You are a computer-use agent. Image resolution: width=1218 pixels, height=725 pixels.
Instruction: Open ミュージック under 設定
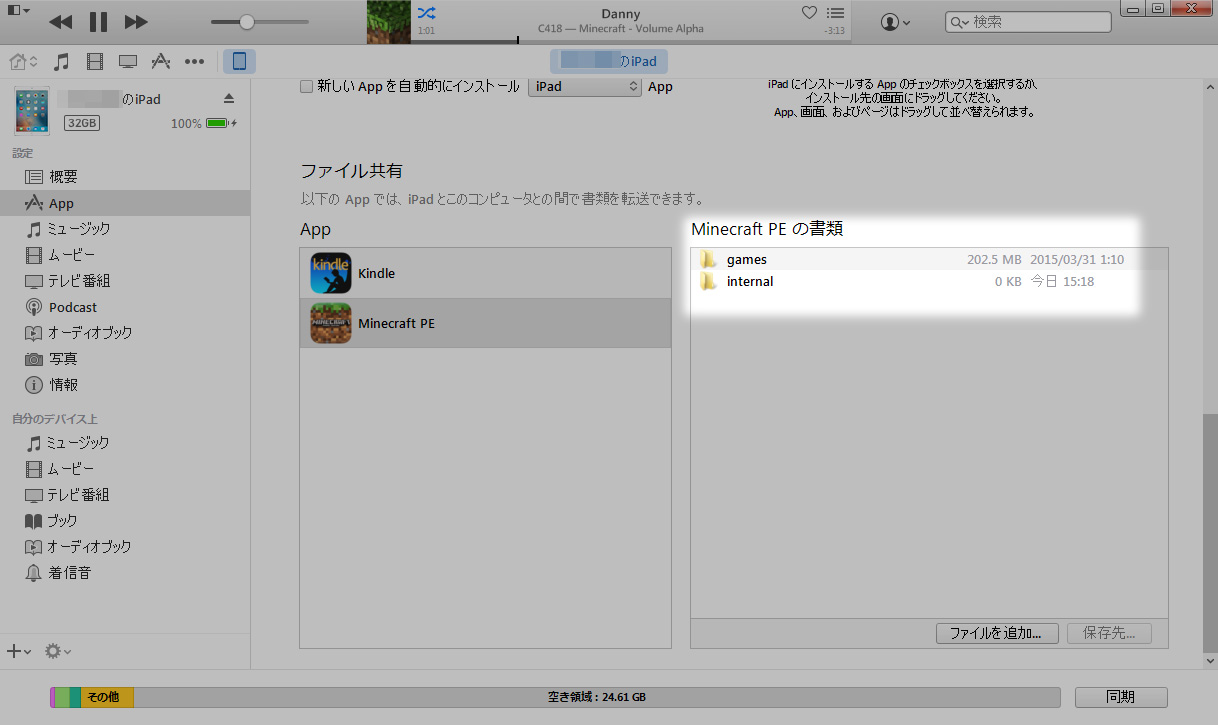[x=125, y=229]
